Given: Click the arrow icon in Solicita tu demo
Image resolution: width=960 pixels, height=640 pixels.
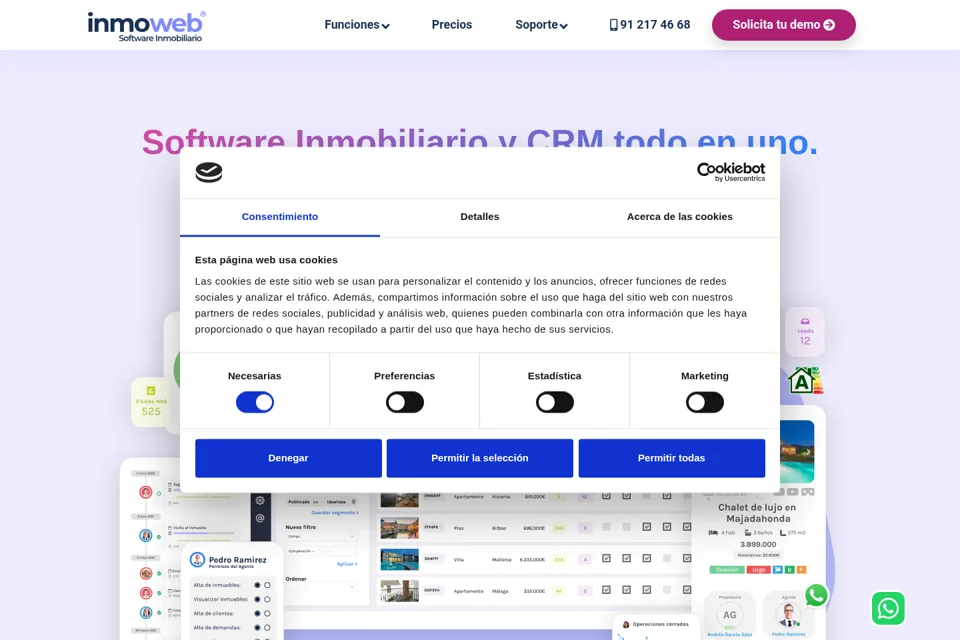Looking at the screenshot, I should [x=830, y=25].
